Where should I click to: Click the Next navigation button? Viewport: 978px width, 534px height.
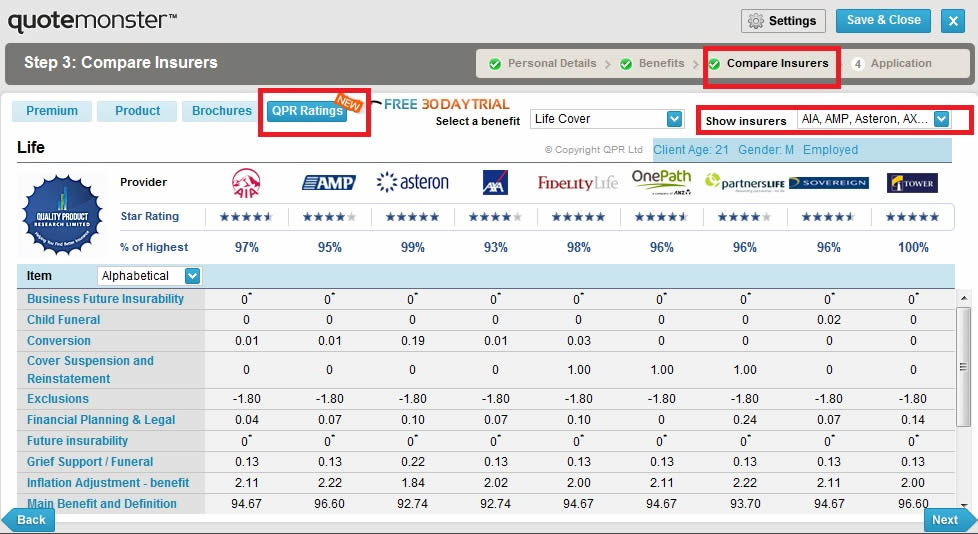[x=945, y=519]
